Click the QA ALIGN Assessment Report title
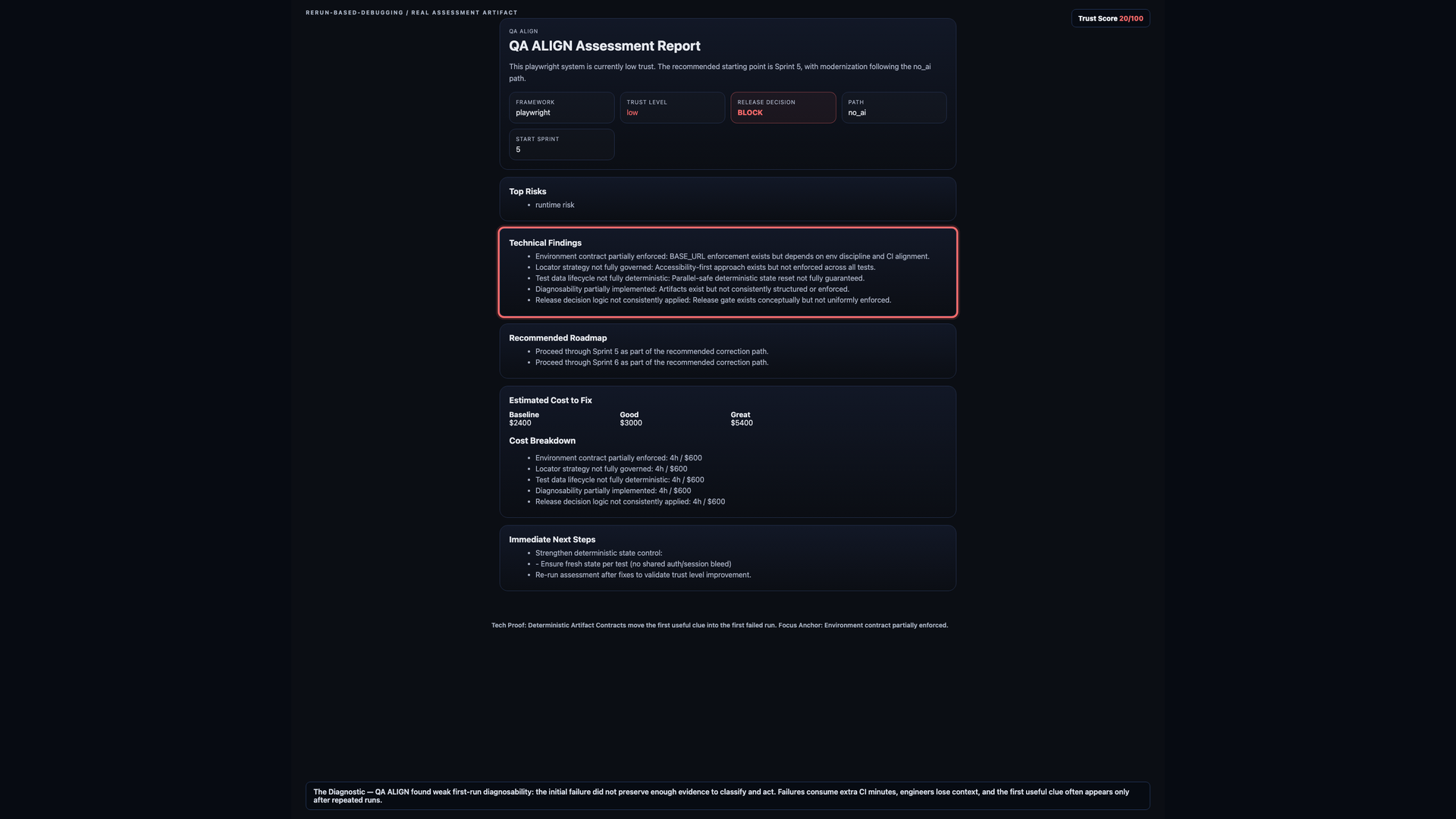Screen dimensions: 1456x819 [604, 46]
